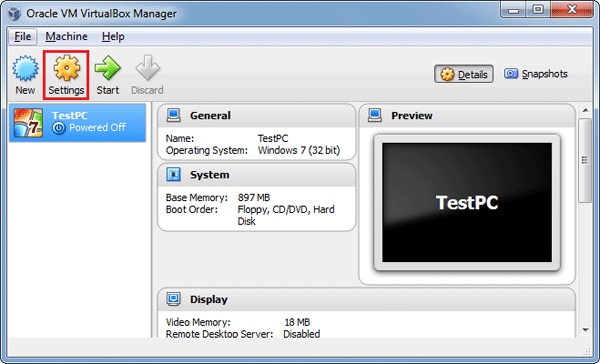
Task: Click the 'Video Memory:' label
Action: [x=198, y=322]
